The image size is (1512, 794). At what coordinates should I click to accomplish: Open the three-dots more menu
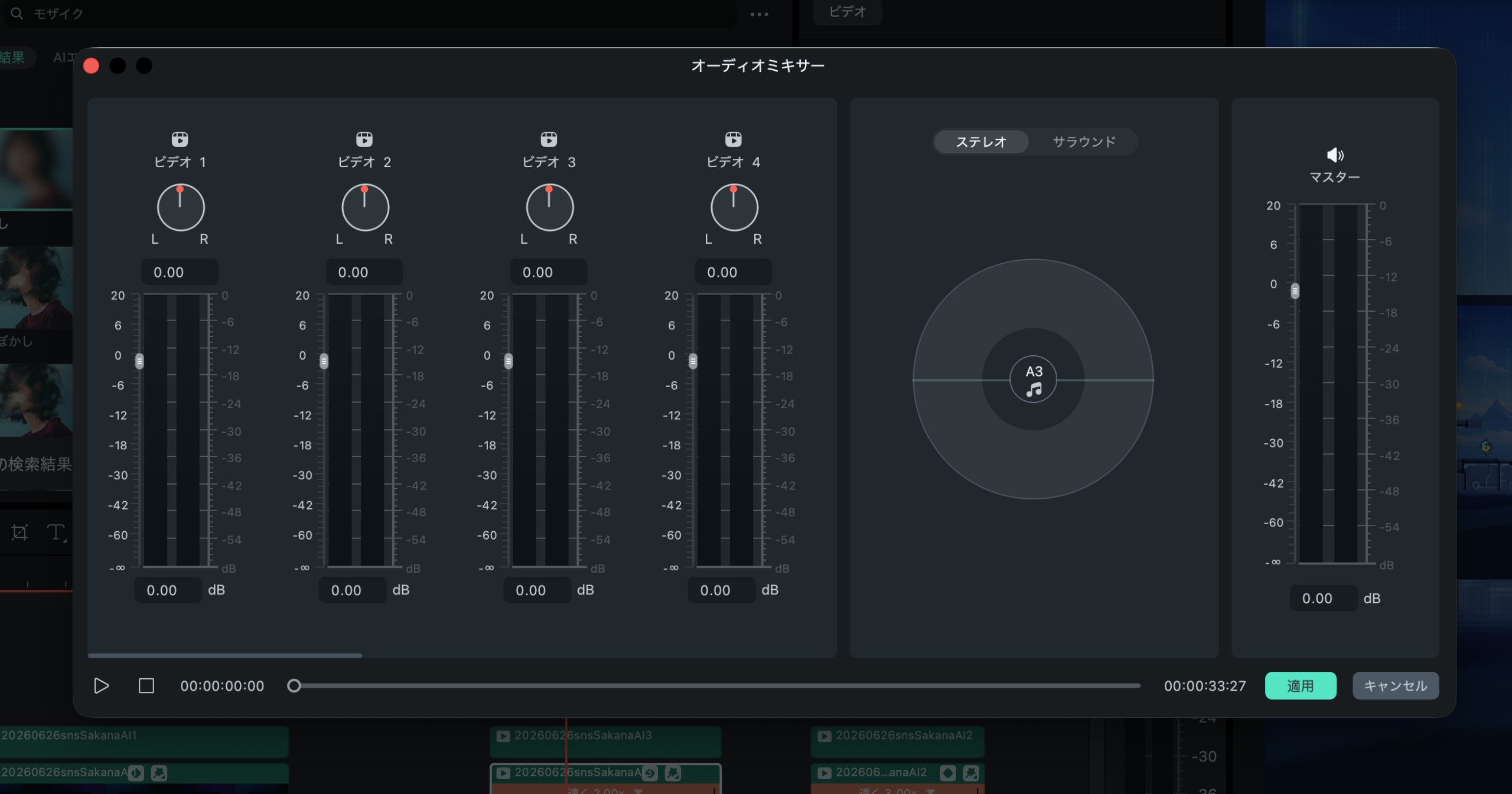[760, 14]
